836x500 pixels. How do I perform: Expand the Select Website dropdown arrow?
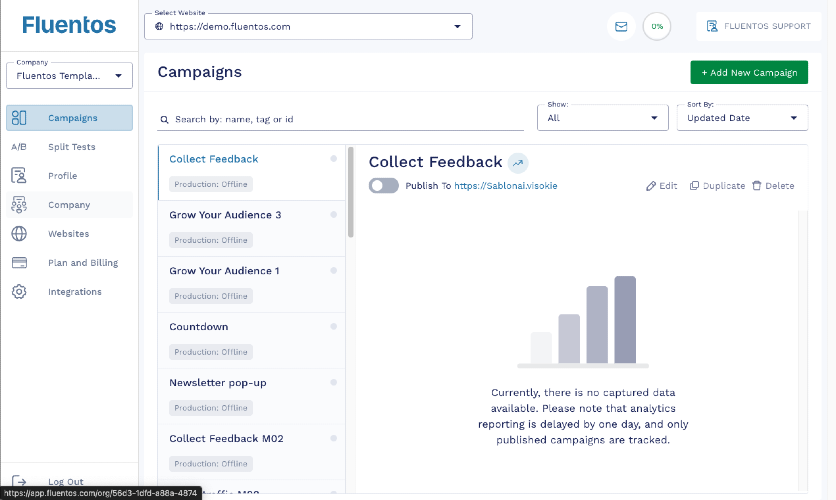tap(457, 27)
